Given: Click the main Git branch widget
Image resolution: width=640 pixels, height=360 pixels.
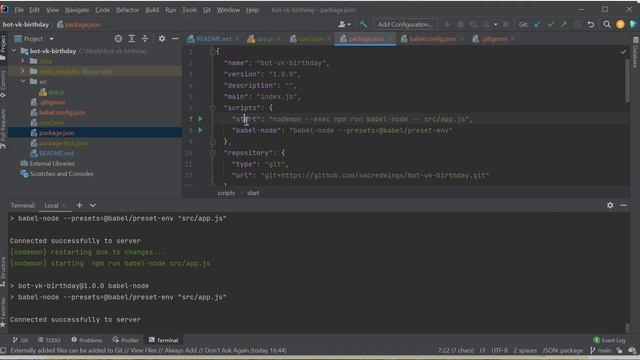Looking at the screenshot, I should pyautogui.click(x=600, y=351).
